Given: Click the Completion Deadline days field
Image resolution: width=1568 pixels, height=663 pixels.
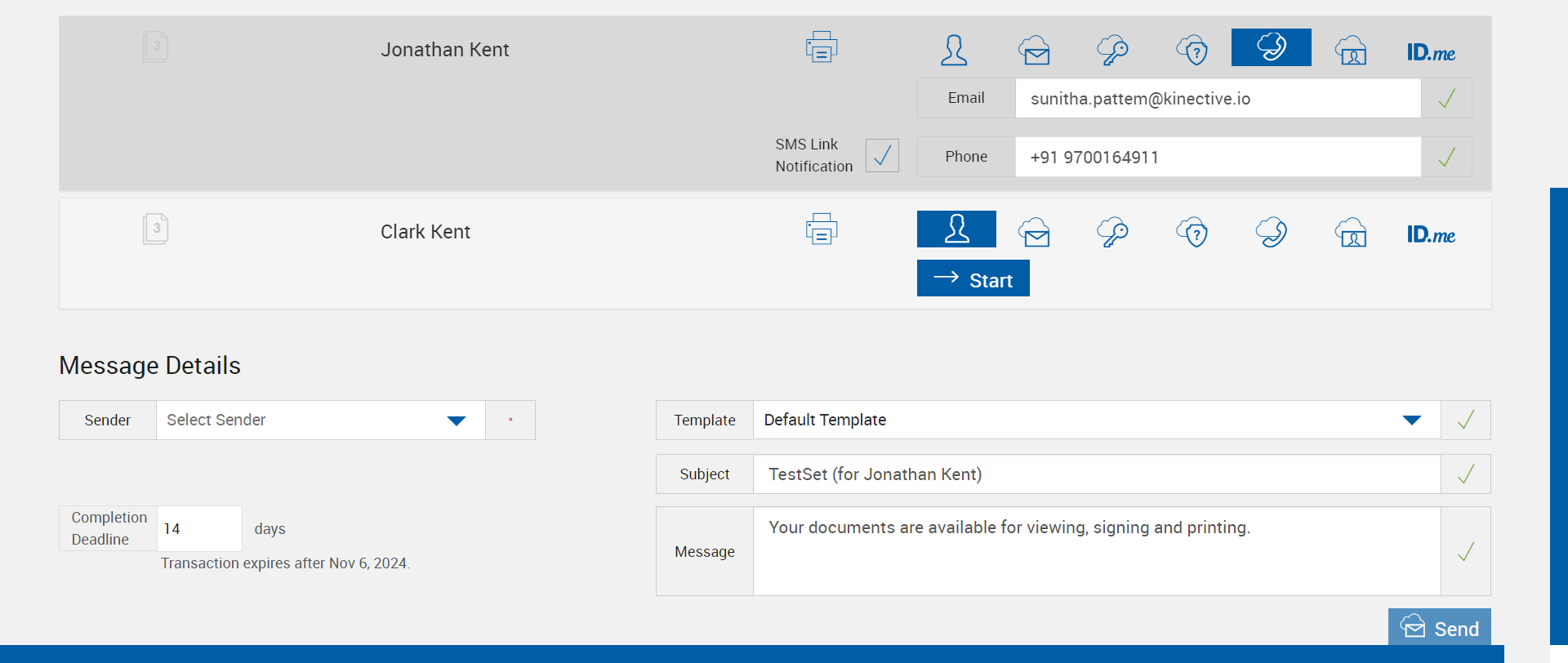Looking at the screenshot, I should point(199,529).
